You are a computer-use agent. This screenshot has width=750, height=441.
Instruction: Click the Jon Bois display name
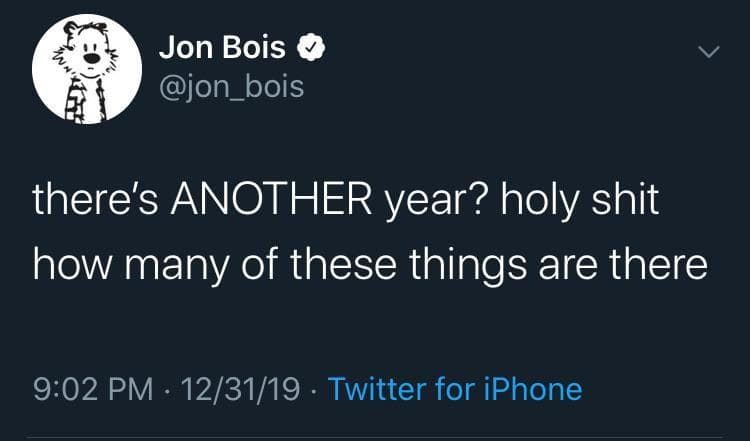point(221,47)
